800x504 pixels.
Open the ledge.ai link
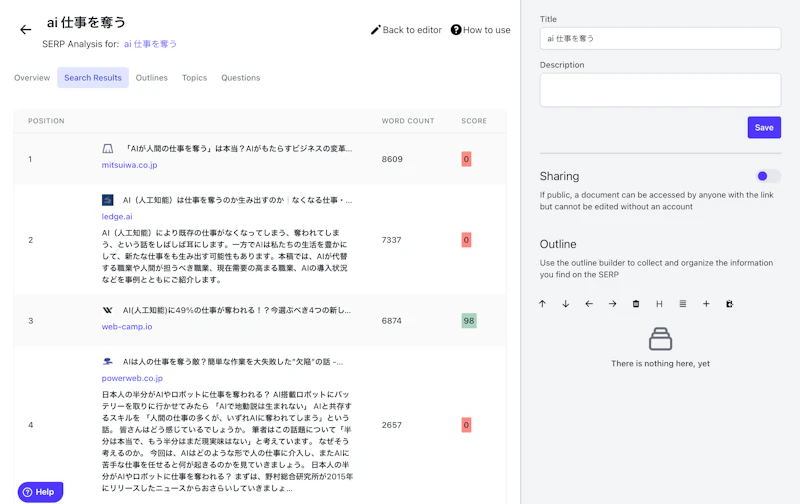(x=117, y=216)
